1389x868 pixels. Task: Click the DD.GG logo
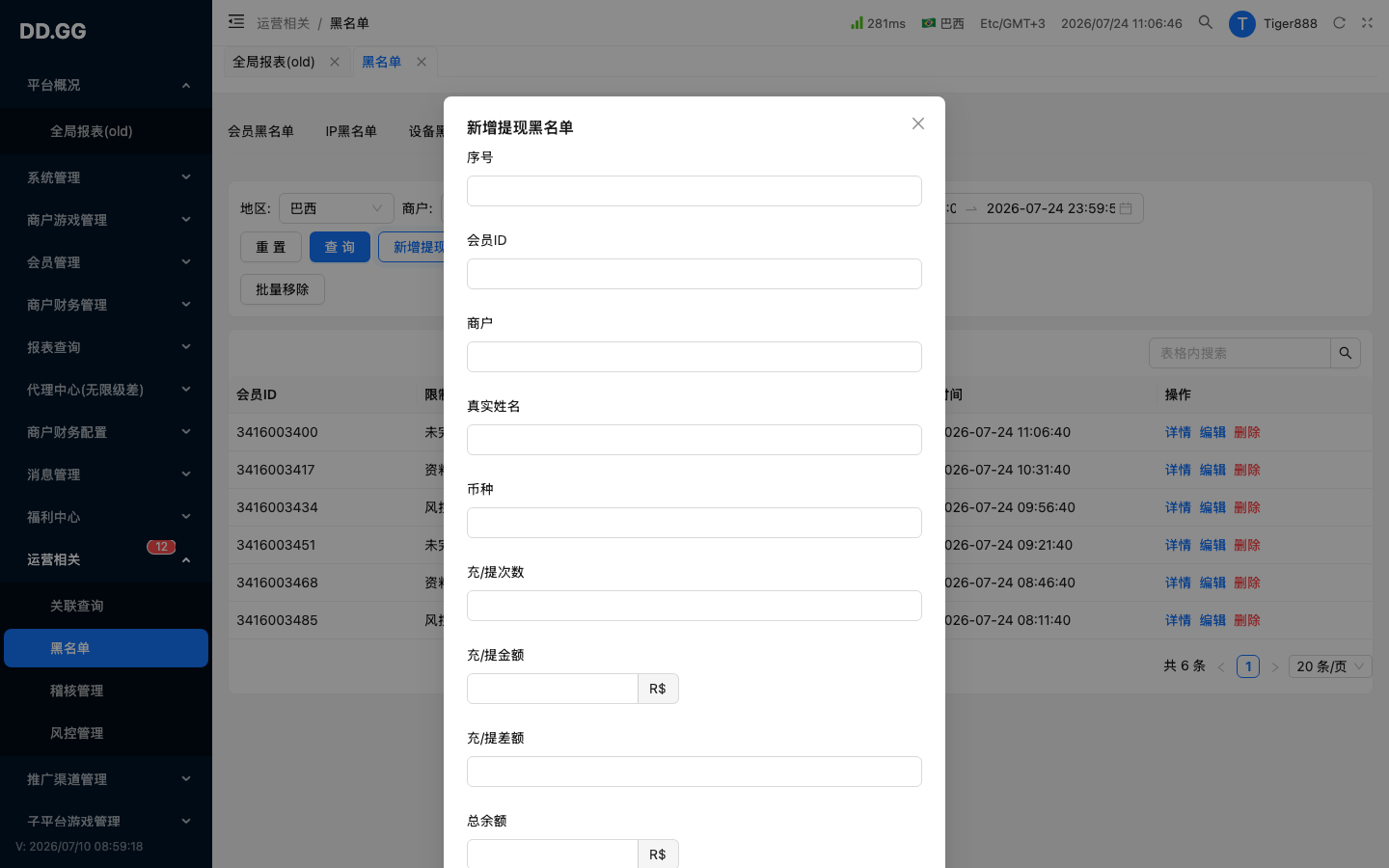tap(53, 31)
